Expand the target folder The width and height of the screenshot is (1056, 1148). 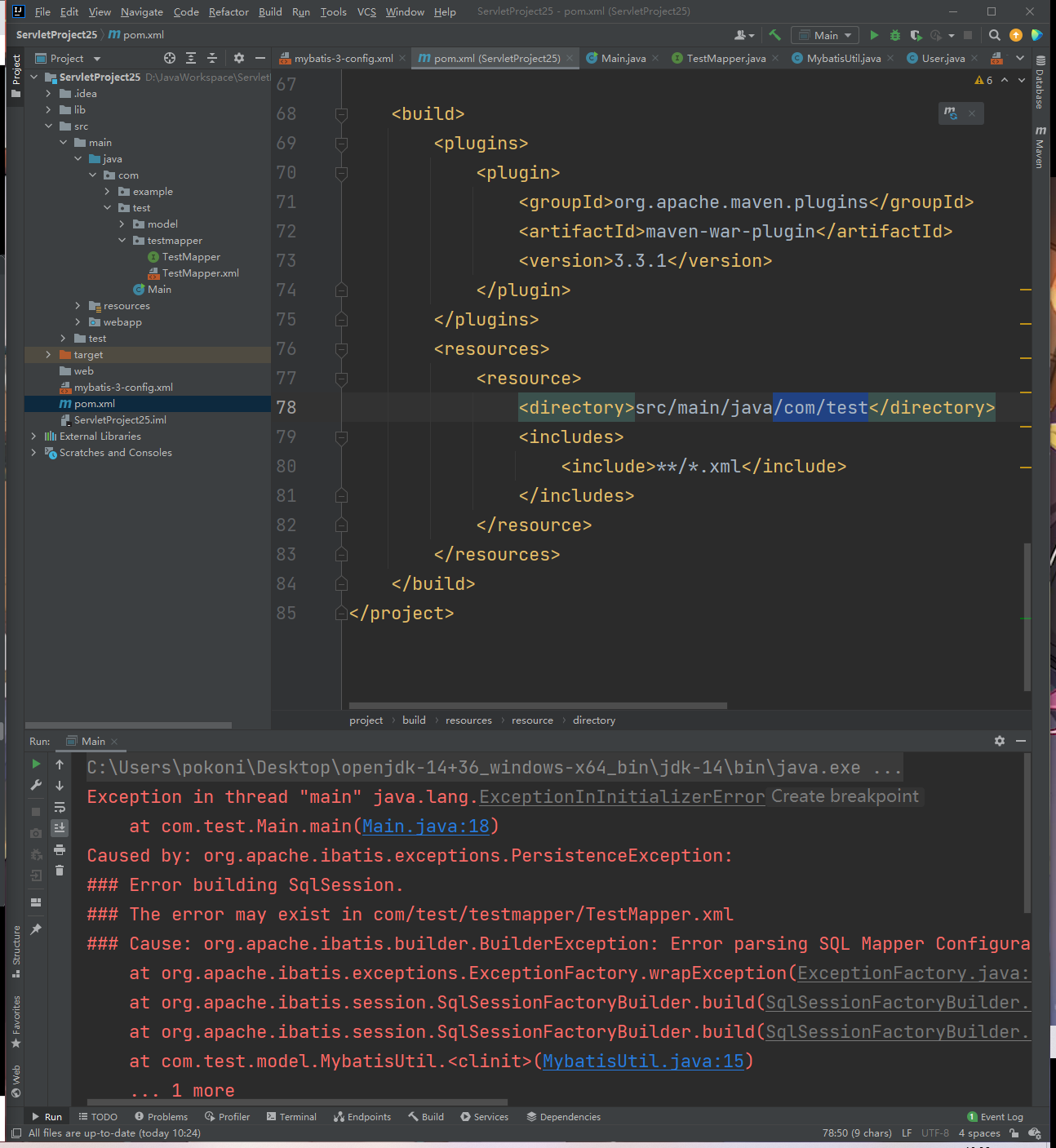tap(48, 355)
